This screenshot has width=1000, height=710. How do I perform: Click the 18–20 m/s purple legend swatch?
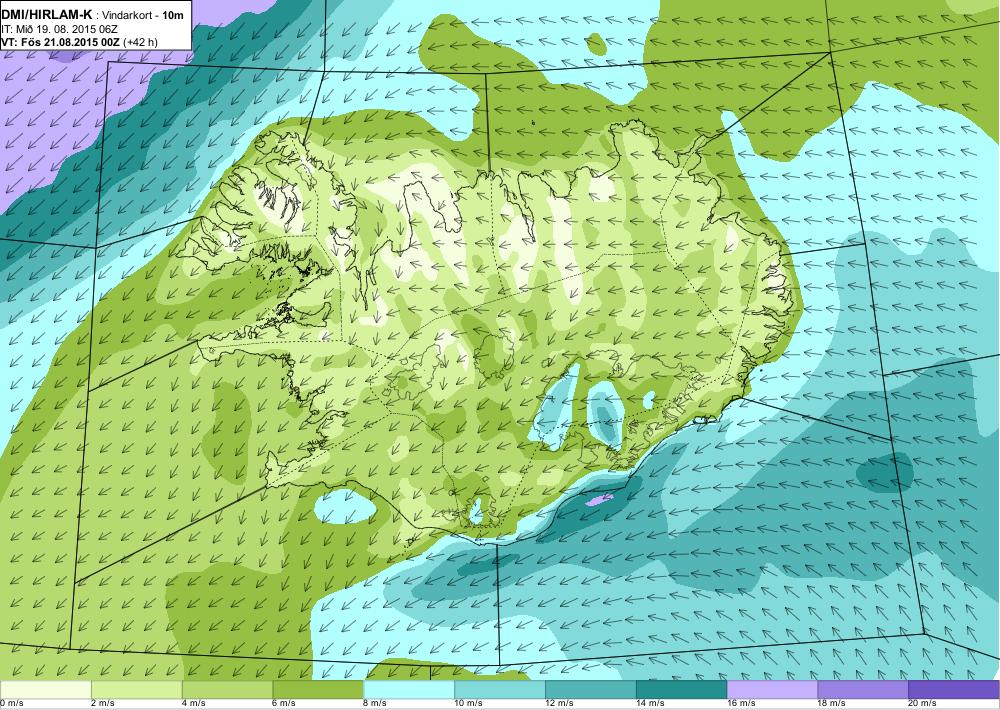[862, 689]
